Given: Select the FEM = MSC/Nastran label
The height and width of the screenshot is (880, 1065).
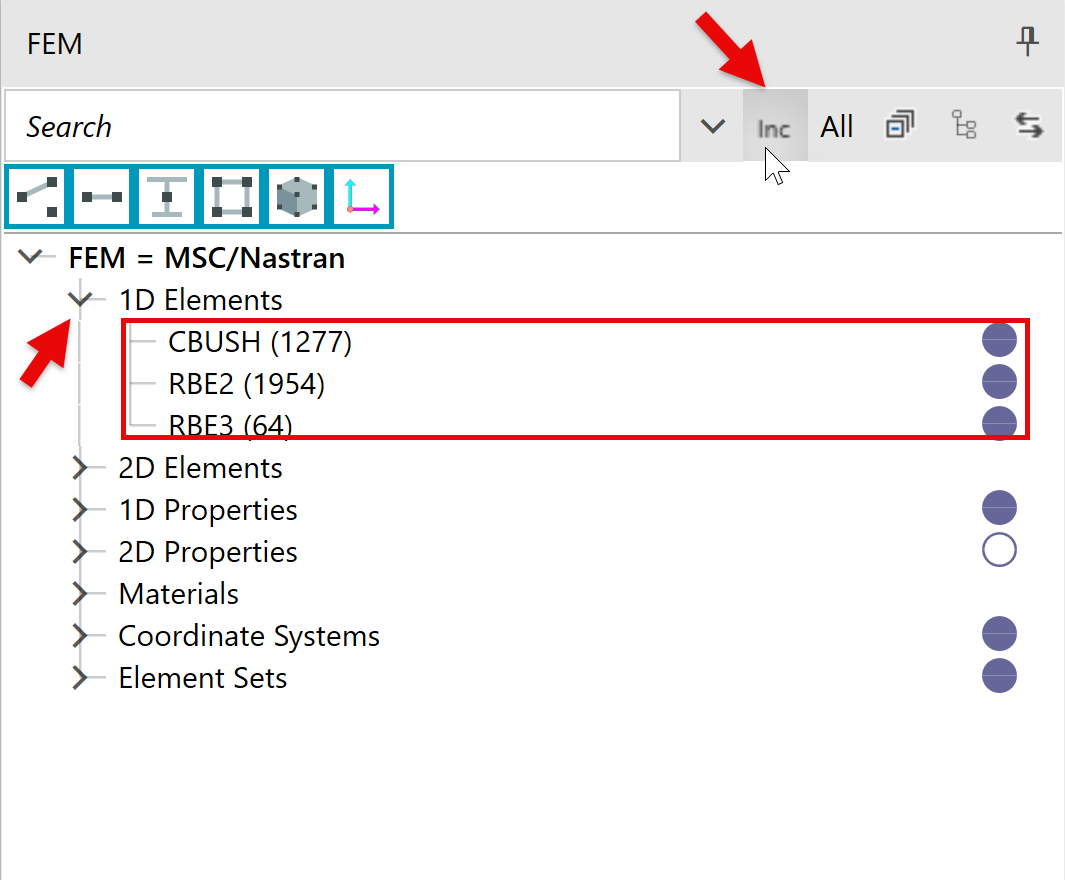Looking at the screenshot, I should coord(207,258).
